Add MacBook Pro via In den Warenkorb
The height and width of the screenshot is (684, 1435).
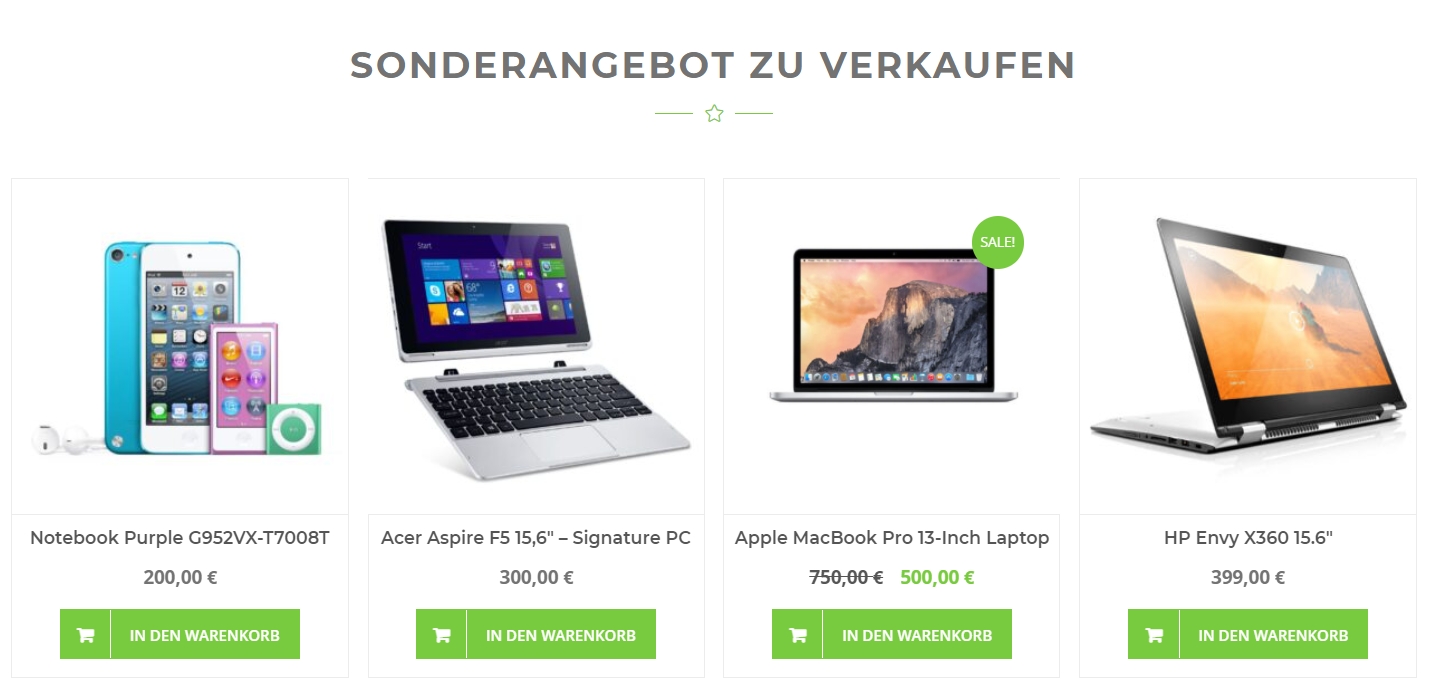(892, 634)
